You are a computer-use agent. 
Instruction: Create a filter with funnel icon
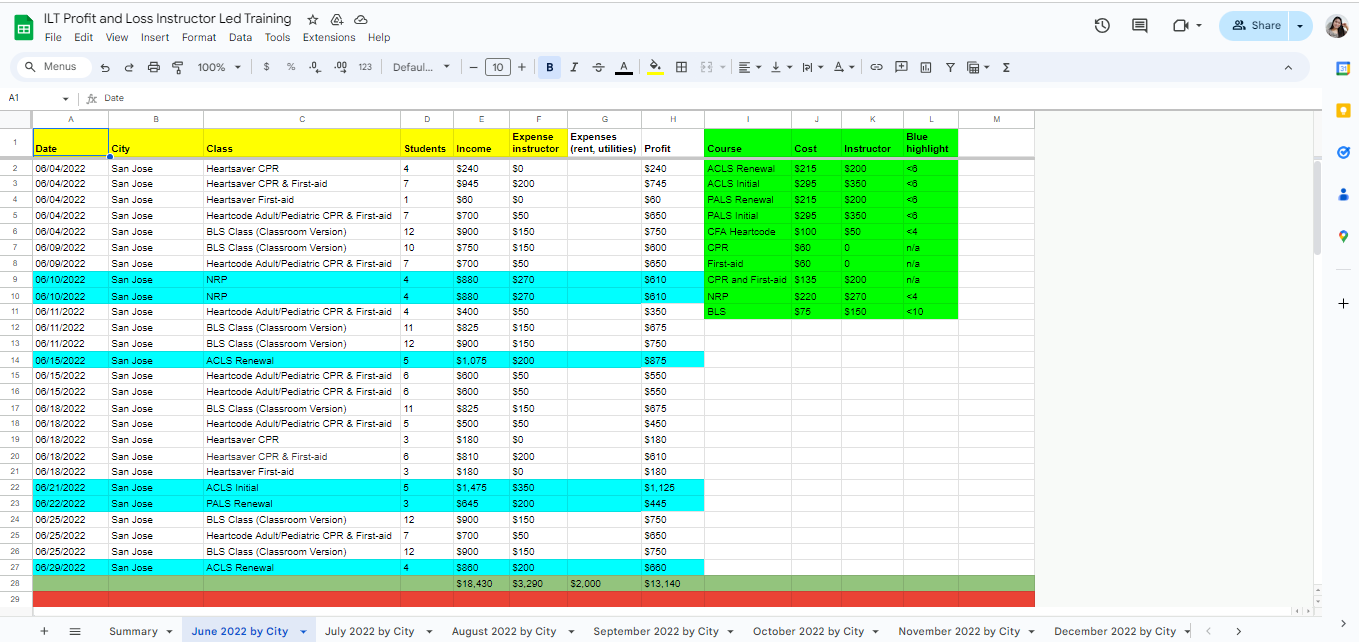(950, 67)
